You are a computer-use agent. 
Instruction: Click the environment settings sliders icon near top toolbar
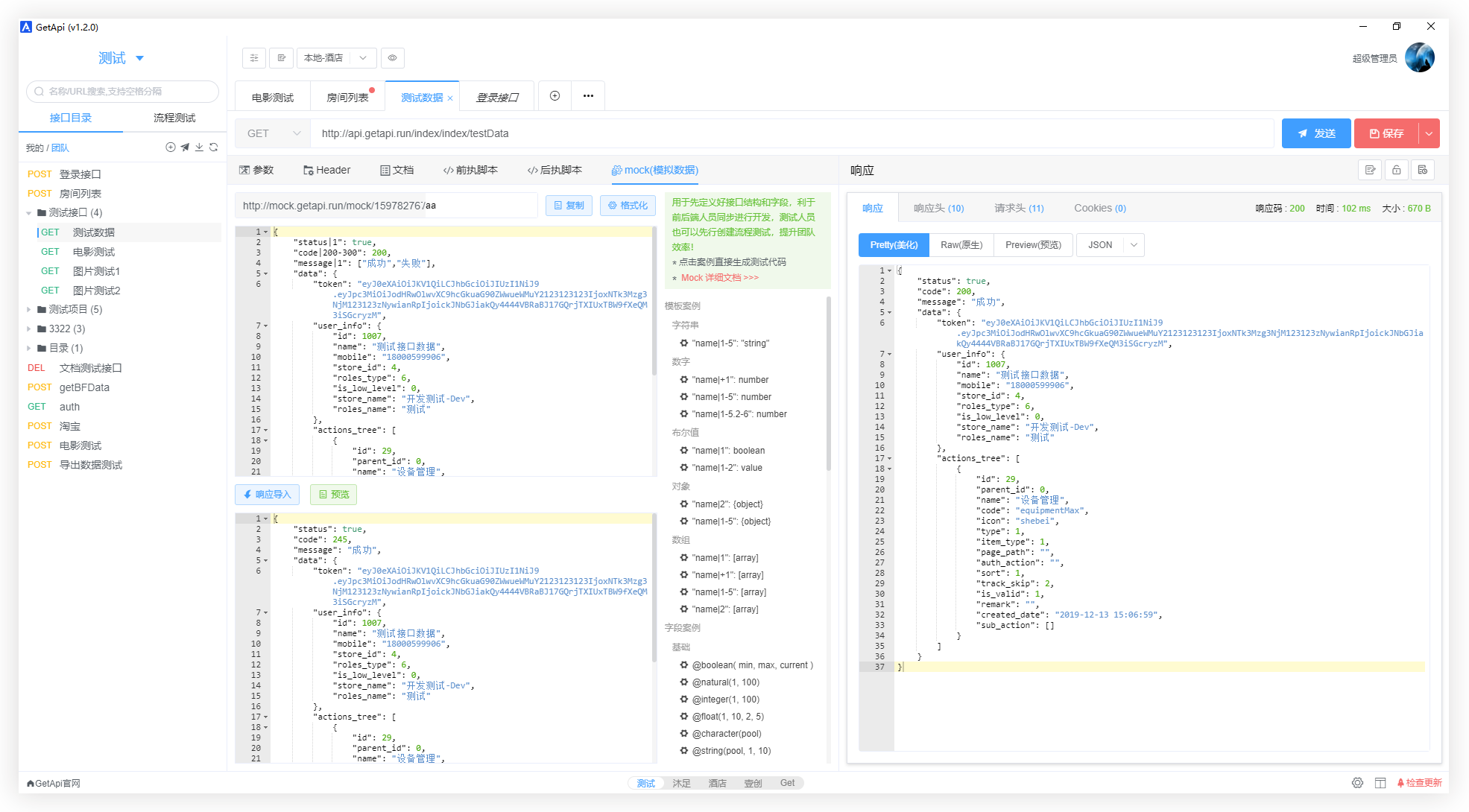tap(253, 57)
